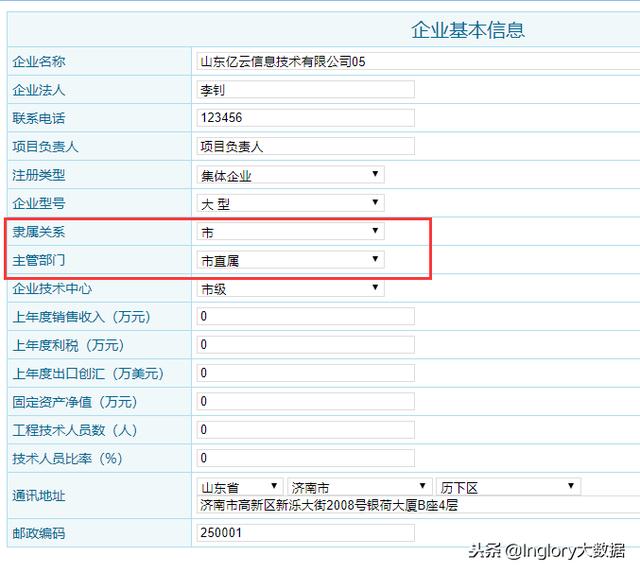Click the 企业名称 label text

pyautogui.click(x=39, y=62)
